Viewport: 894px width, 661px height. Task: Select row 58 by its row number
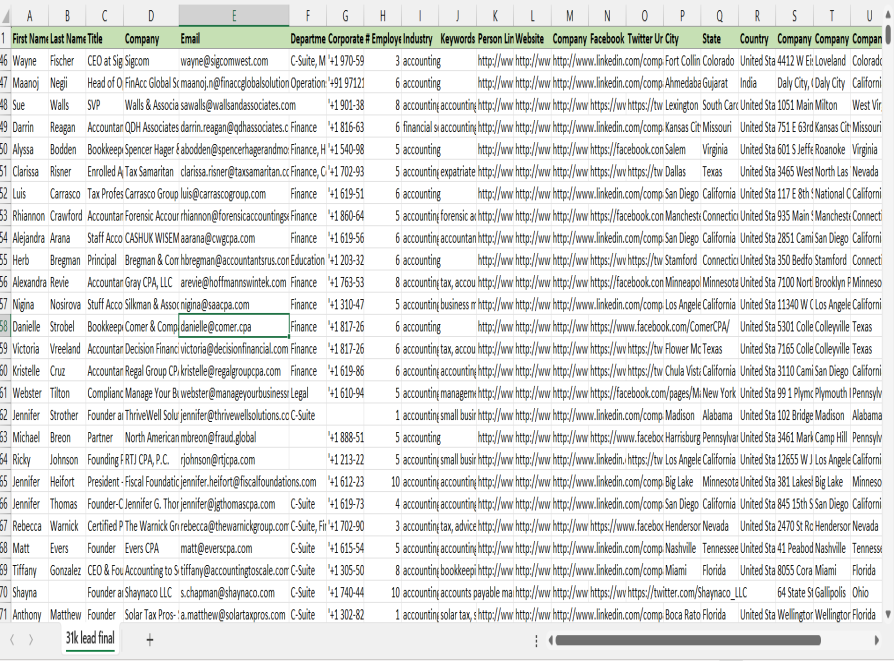pyautogui.click(x=5, y=327)
